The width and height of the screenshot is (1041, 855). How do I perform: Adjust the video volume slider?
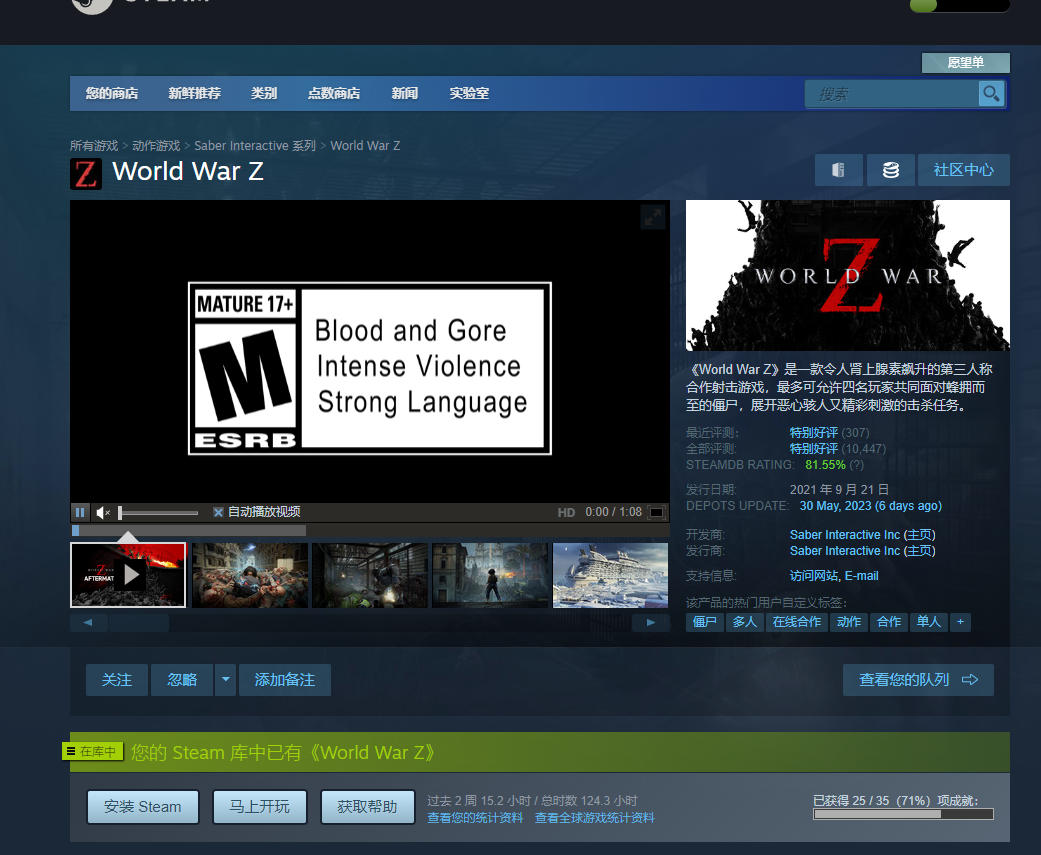pos(158,512)
